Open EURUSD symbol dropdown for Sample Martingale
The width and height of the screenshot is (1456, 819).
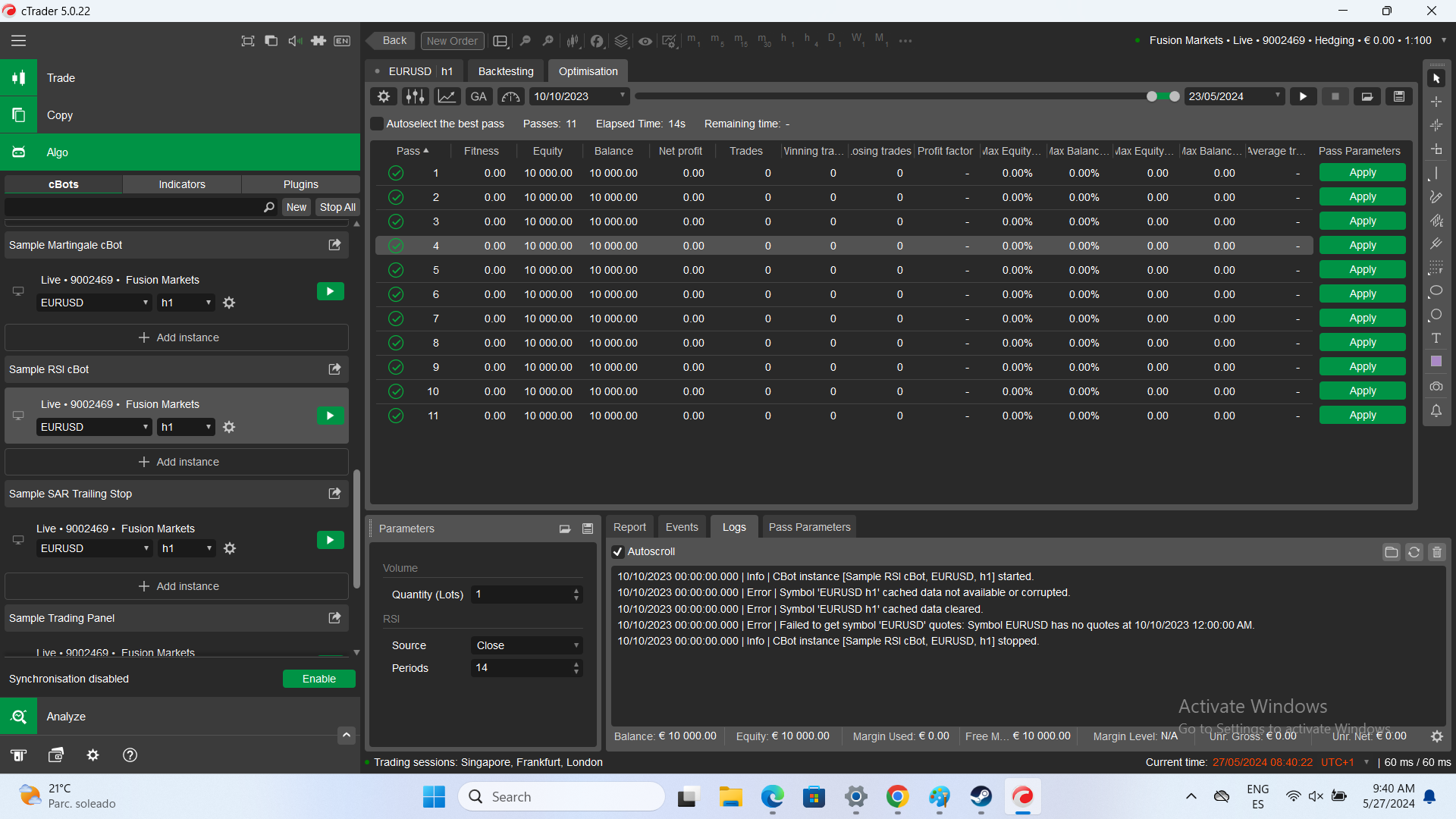(x=94, y=303)
